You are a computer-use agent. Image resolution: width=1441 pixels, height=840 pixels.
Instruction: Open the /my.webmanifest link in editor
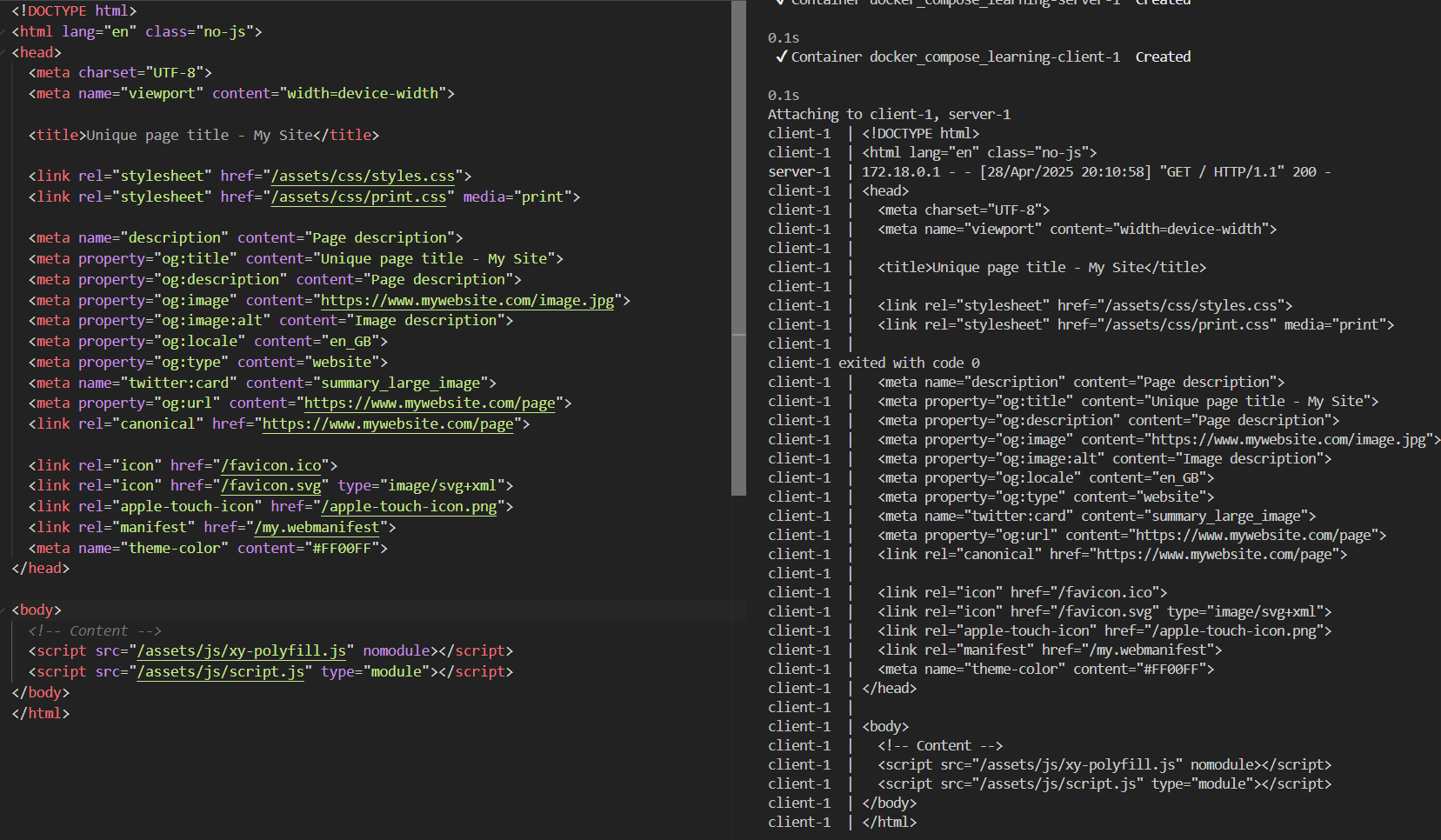317,528
